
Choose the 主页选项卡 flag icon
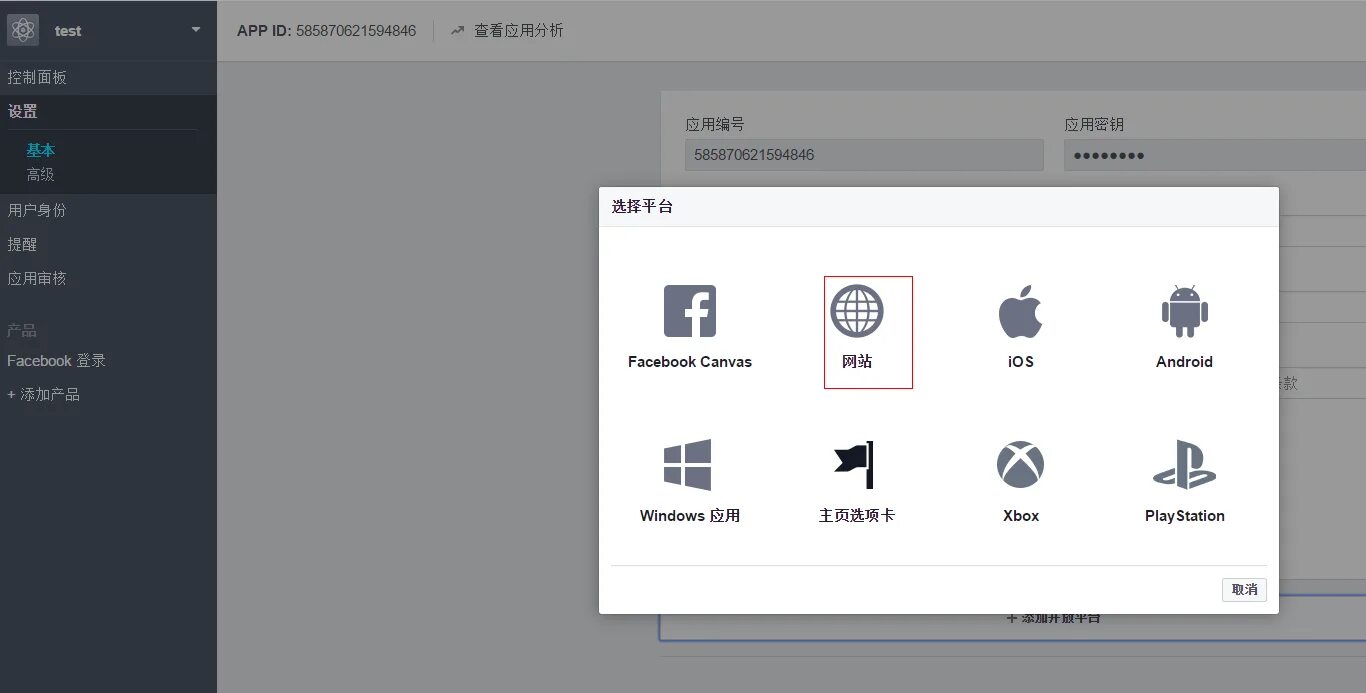point(854,465)
